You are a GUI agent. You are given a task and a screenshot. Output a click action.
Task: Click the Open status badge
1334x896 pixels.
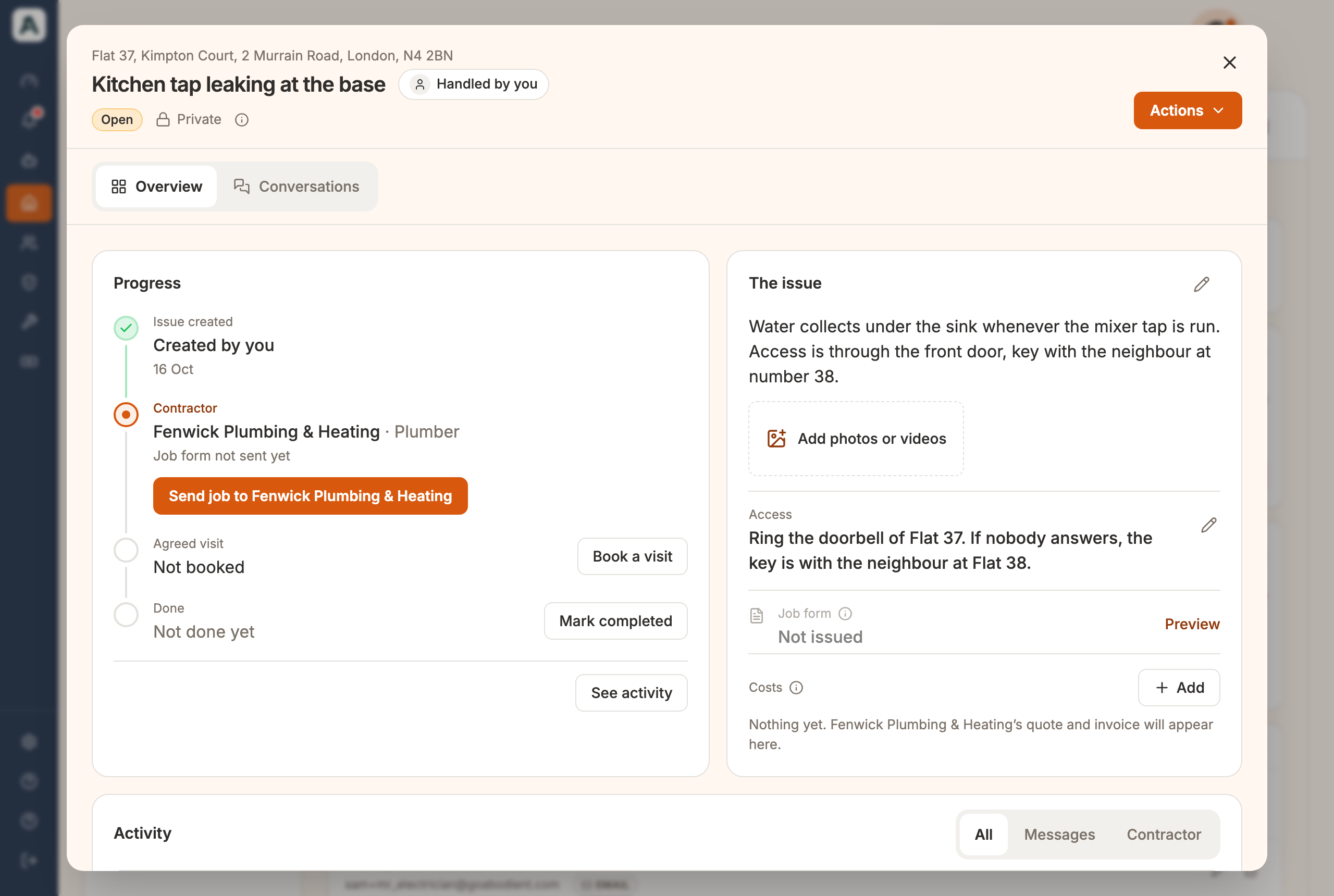pos(117,119)
